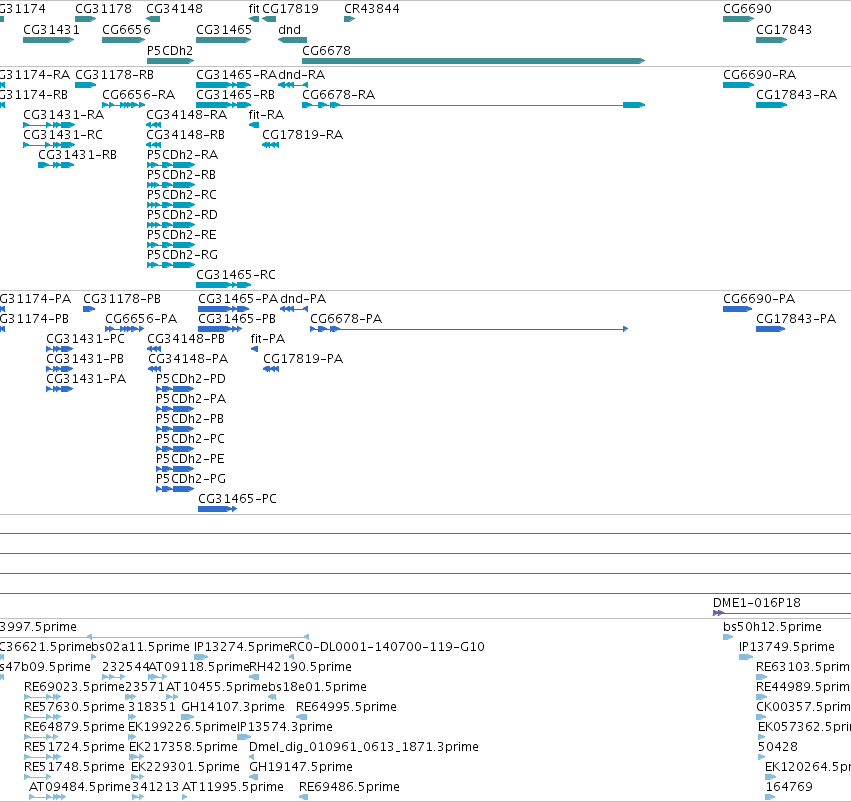The width and height of the screenshot is (851, 802).
Task: Click the CG31465-PC protein label
Action: (237, 499)
